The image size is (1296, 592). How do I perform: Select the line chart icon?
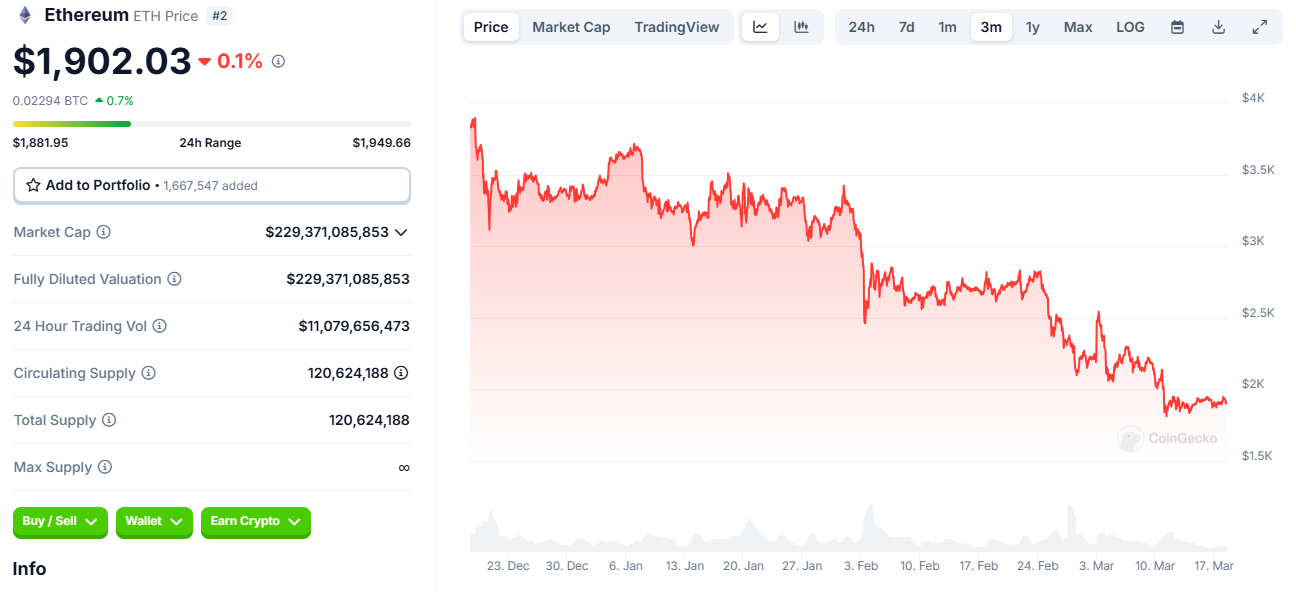[760, 27]
